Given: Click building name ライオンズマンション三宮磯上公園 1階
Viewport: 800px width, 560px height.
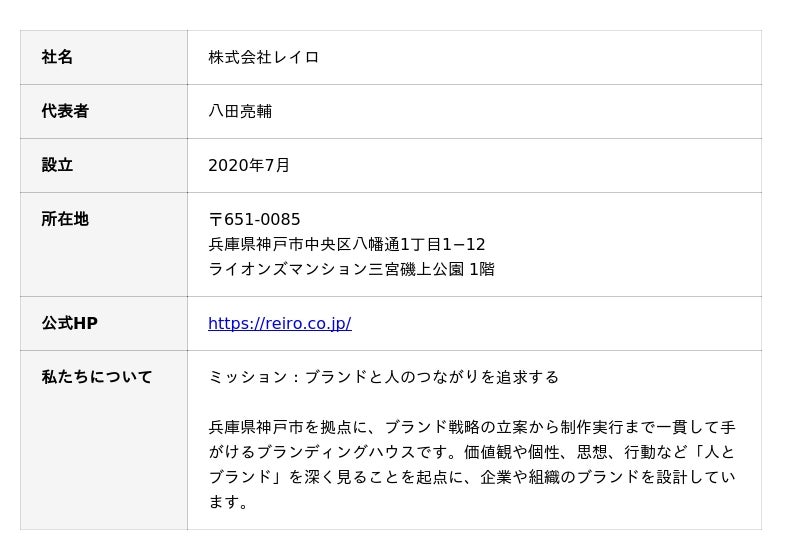Looking at the screenshot, I should 352,269.
